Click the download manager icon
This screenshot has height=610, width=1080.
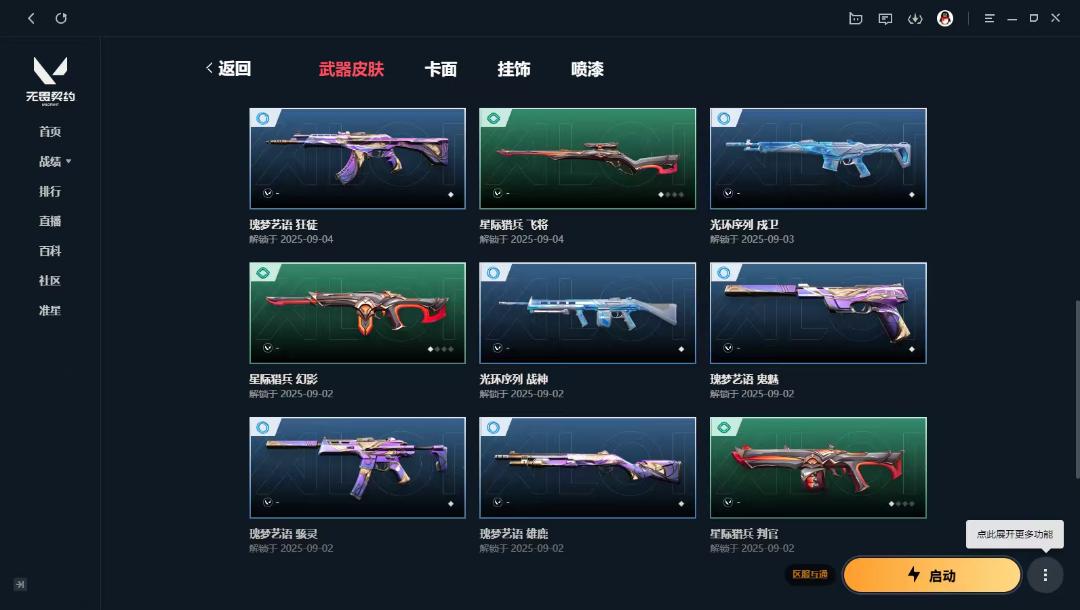(915, 19)
